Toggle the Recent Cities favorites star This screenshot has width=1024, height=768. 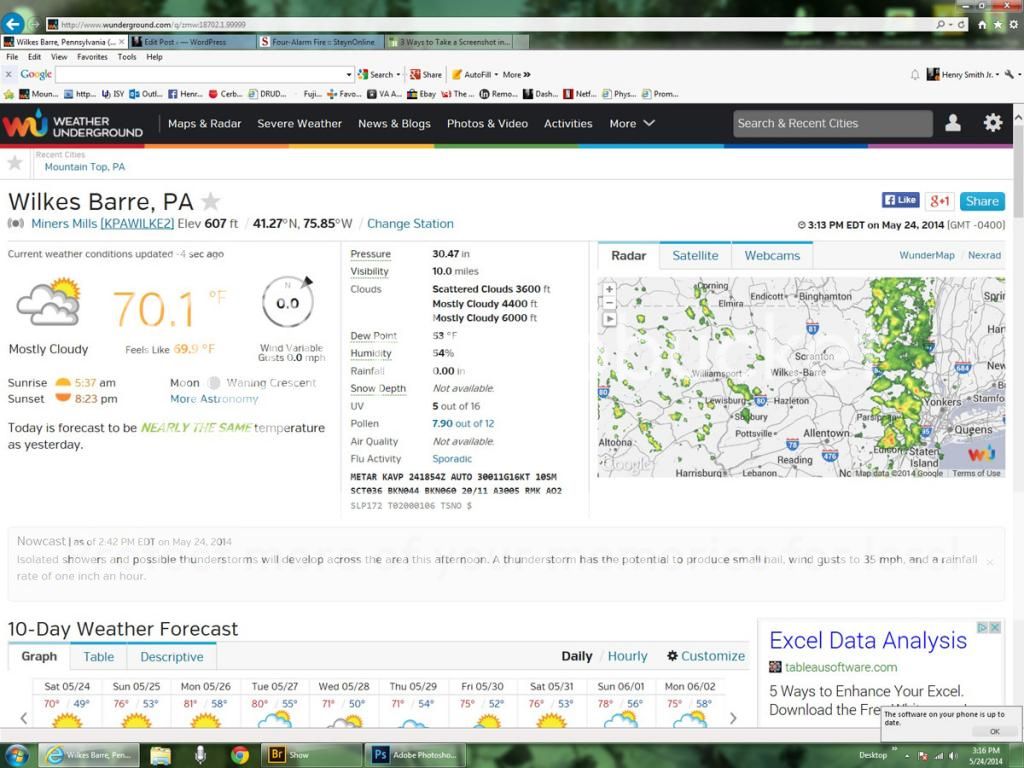15,162
